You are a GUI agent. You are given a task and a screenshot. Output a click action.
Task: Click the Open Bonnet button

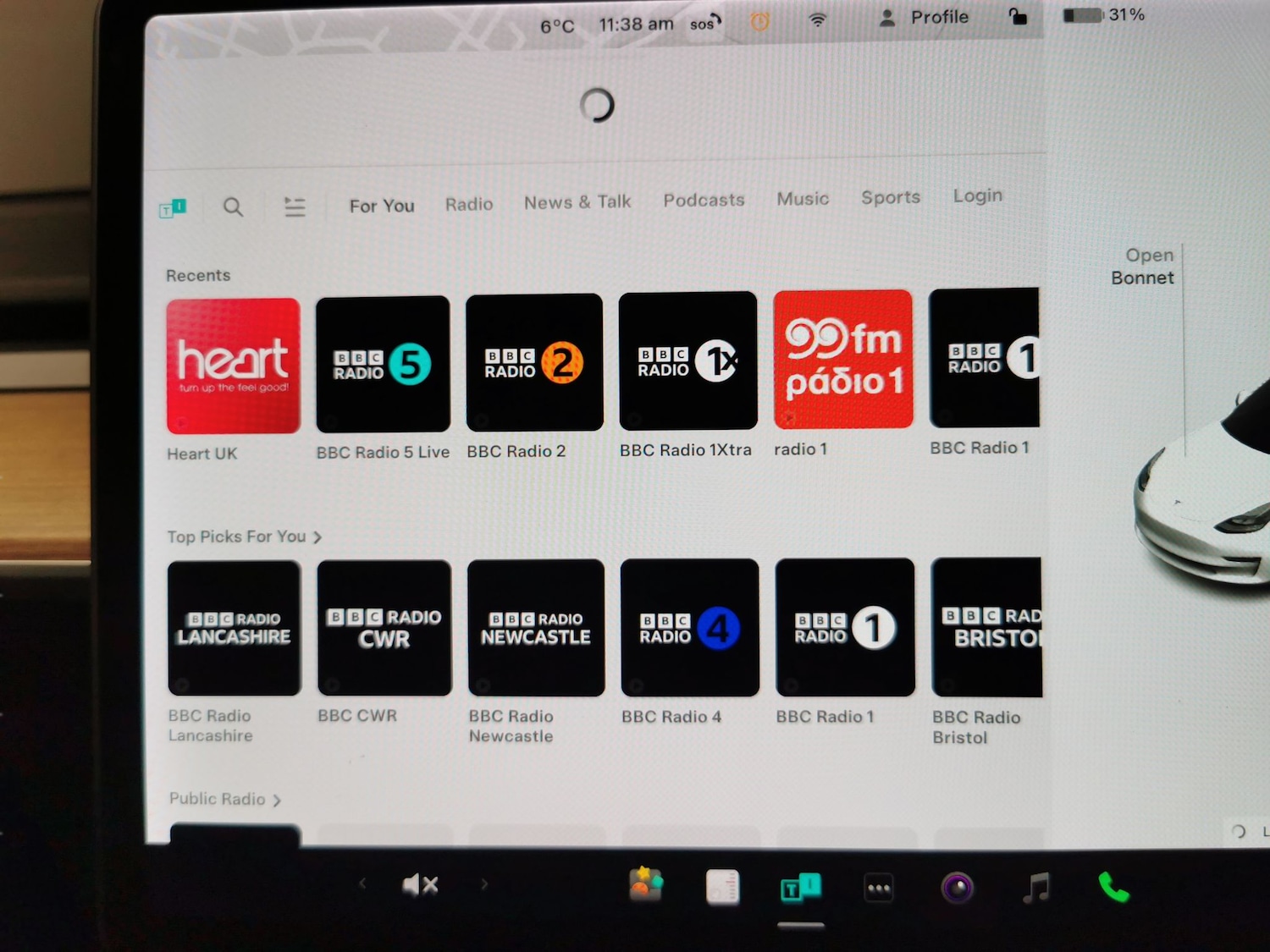pyautogui.click(x=1142, y=267)
